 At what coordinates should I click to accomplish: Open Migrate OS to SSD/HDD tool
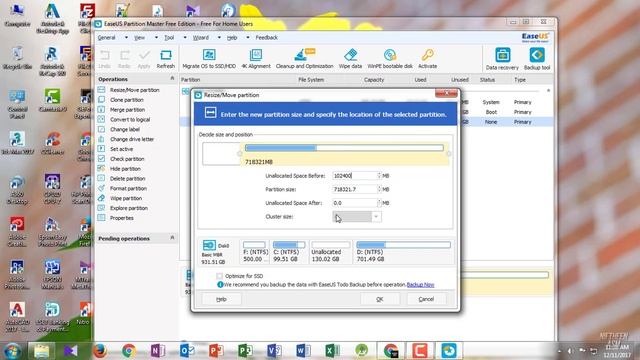click(209, 59)
